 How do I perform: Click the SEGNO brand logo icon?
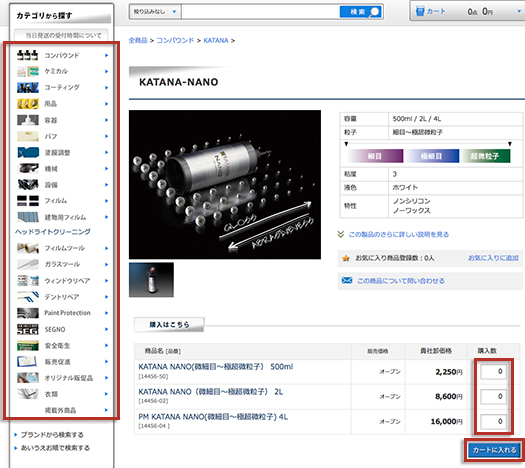(27, 329)
